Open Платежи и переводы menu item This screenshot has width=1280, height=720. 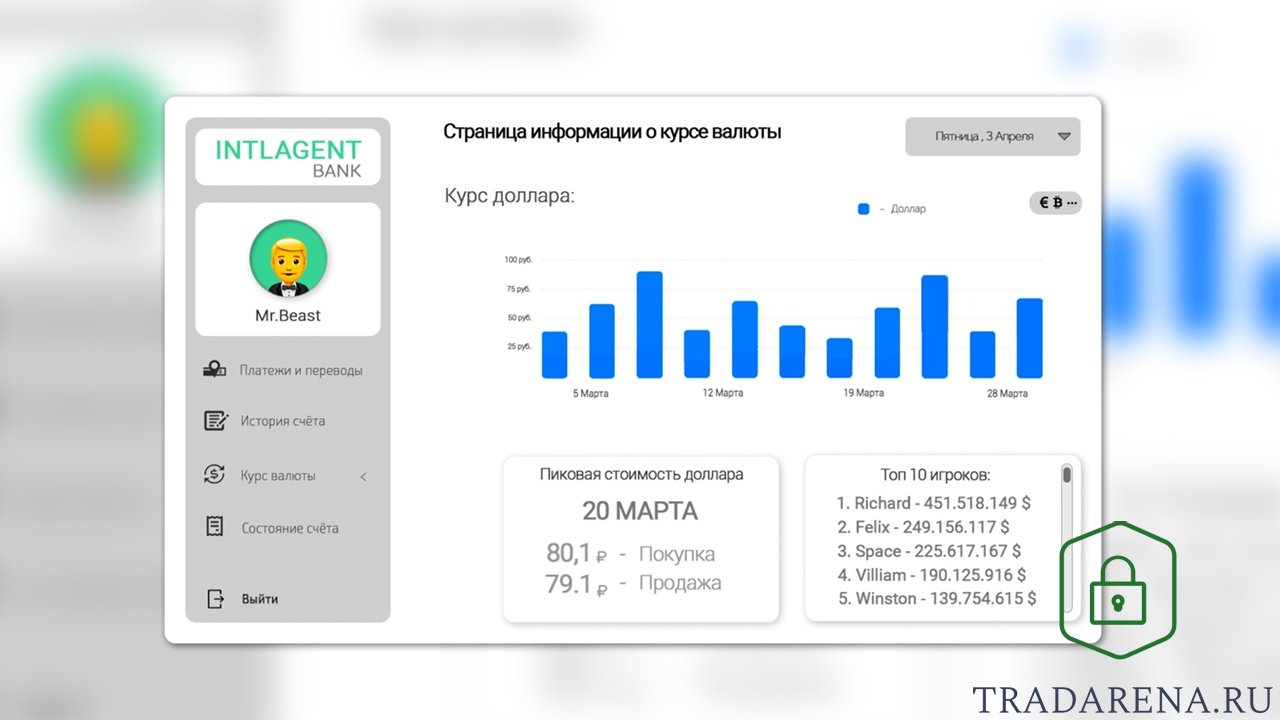(x=301, y=370)
